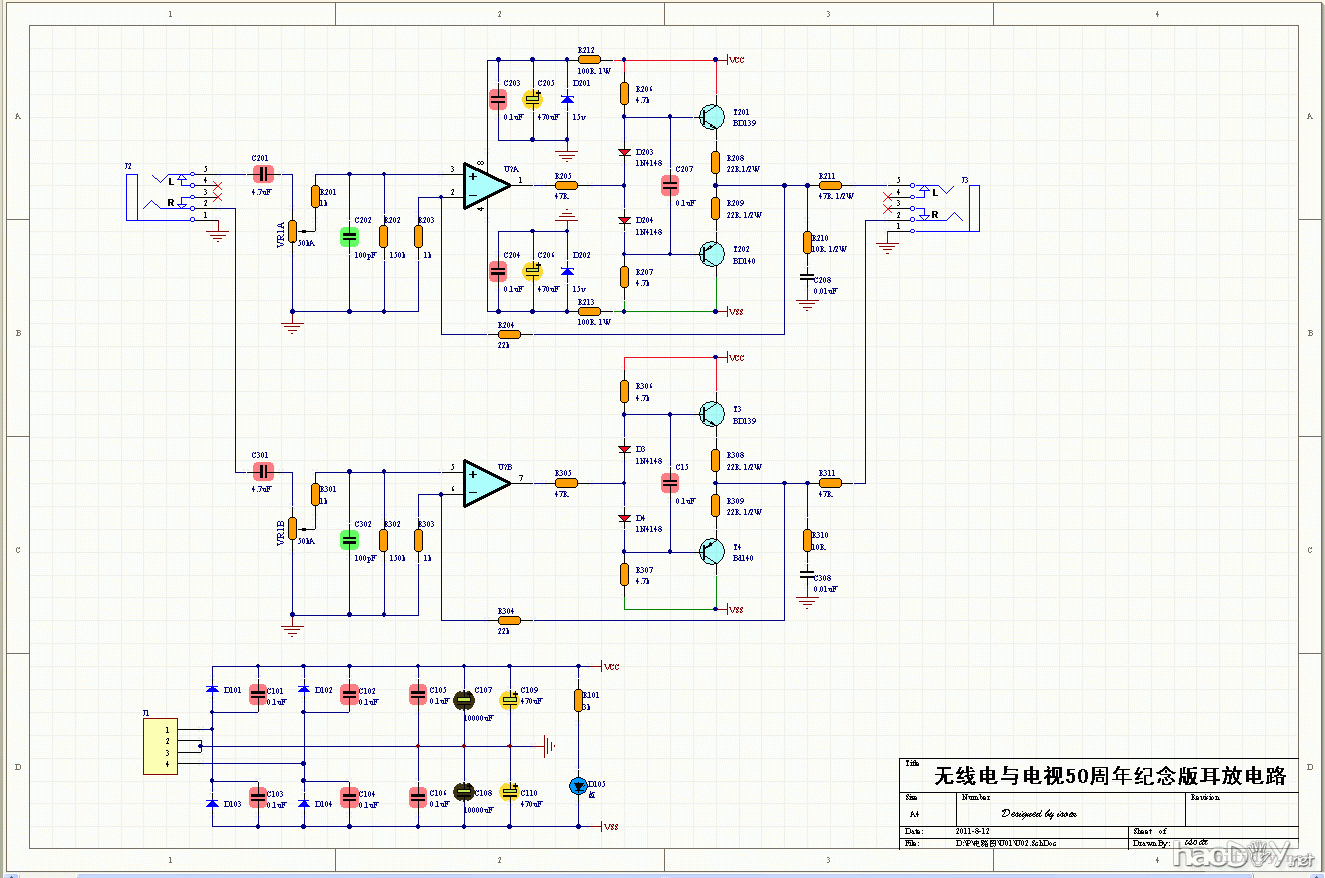
Task: Select the U?A op-amp triangle symbol
Action: pos(485,186)
